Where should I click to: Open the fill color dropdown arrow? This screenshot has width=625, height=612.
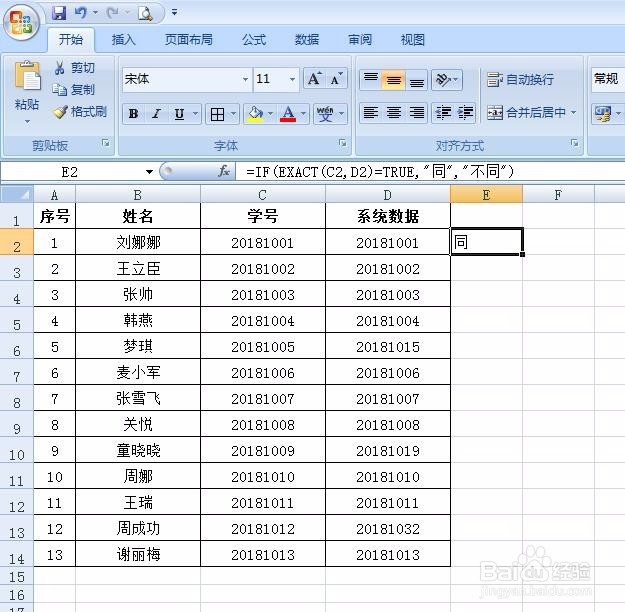tap(271, 114)
